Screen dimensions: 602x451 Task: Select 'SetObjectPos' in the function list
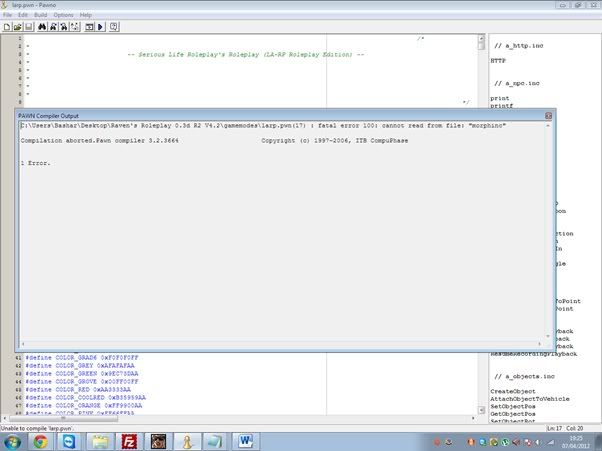click(513, 406)
